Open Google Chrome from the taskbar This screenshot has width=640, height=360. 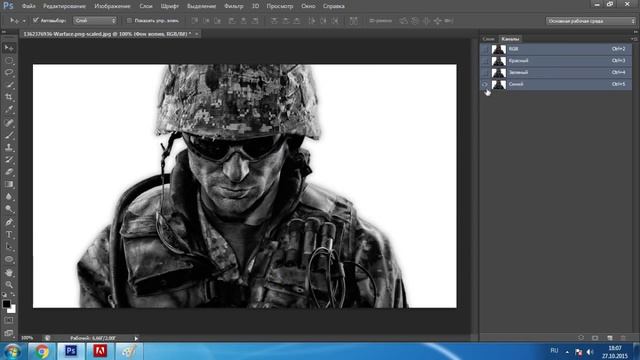click(41, 351)
